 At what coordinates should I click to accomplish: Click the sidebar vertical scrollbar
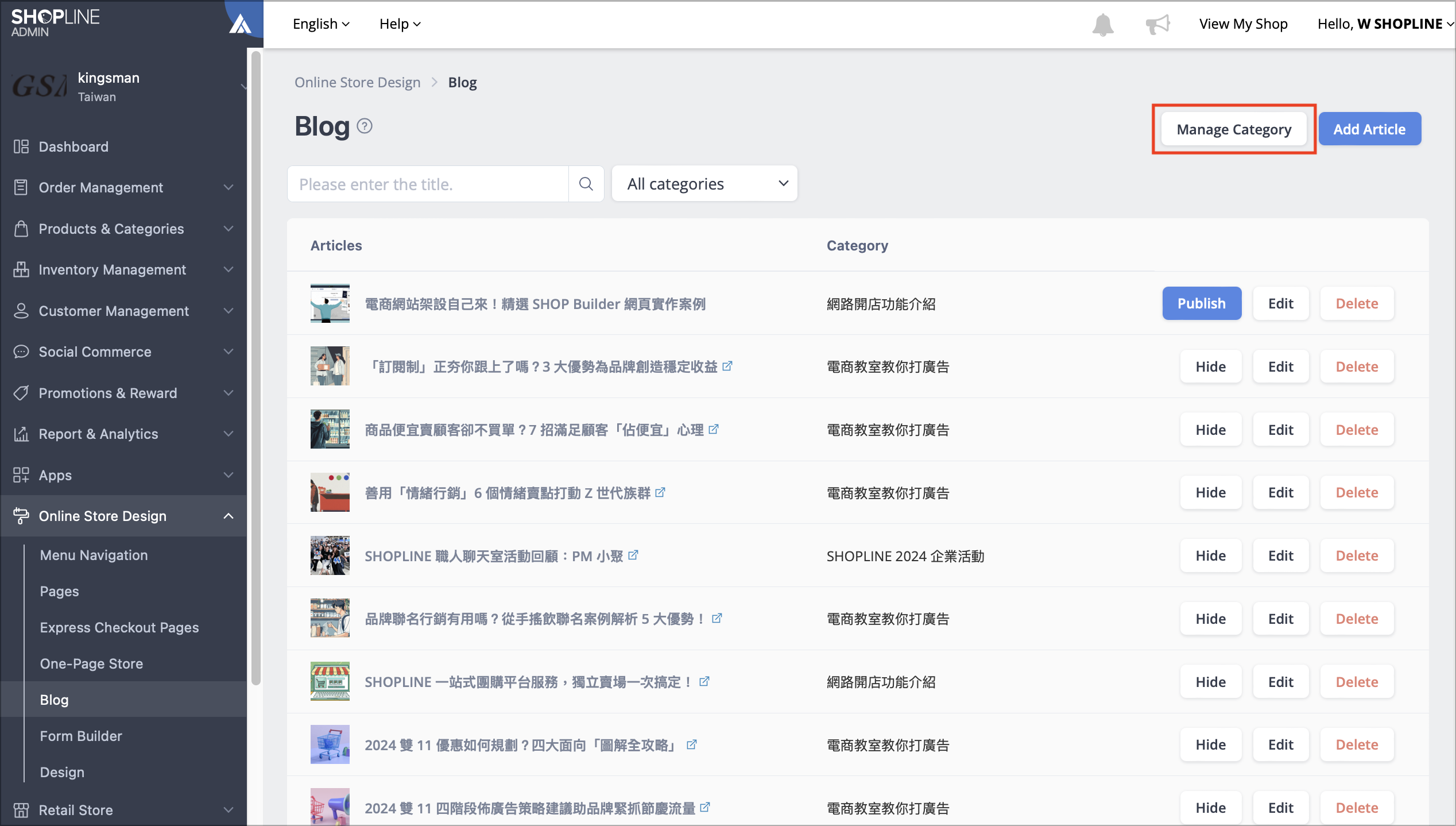256,368
